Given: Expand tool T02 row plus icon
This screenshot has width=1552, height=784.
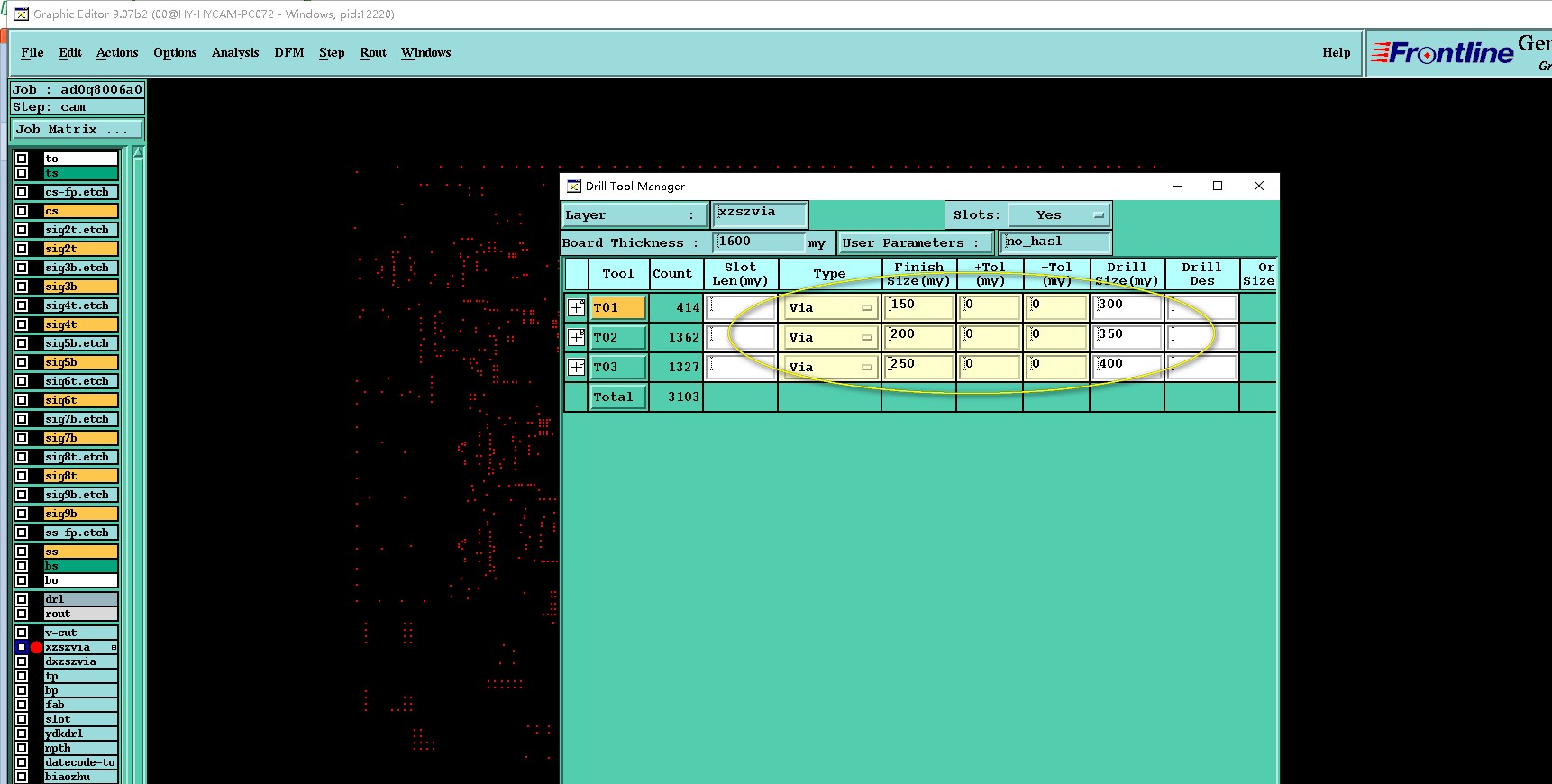Looking at the screenshot, I should coord(577,337).
